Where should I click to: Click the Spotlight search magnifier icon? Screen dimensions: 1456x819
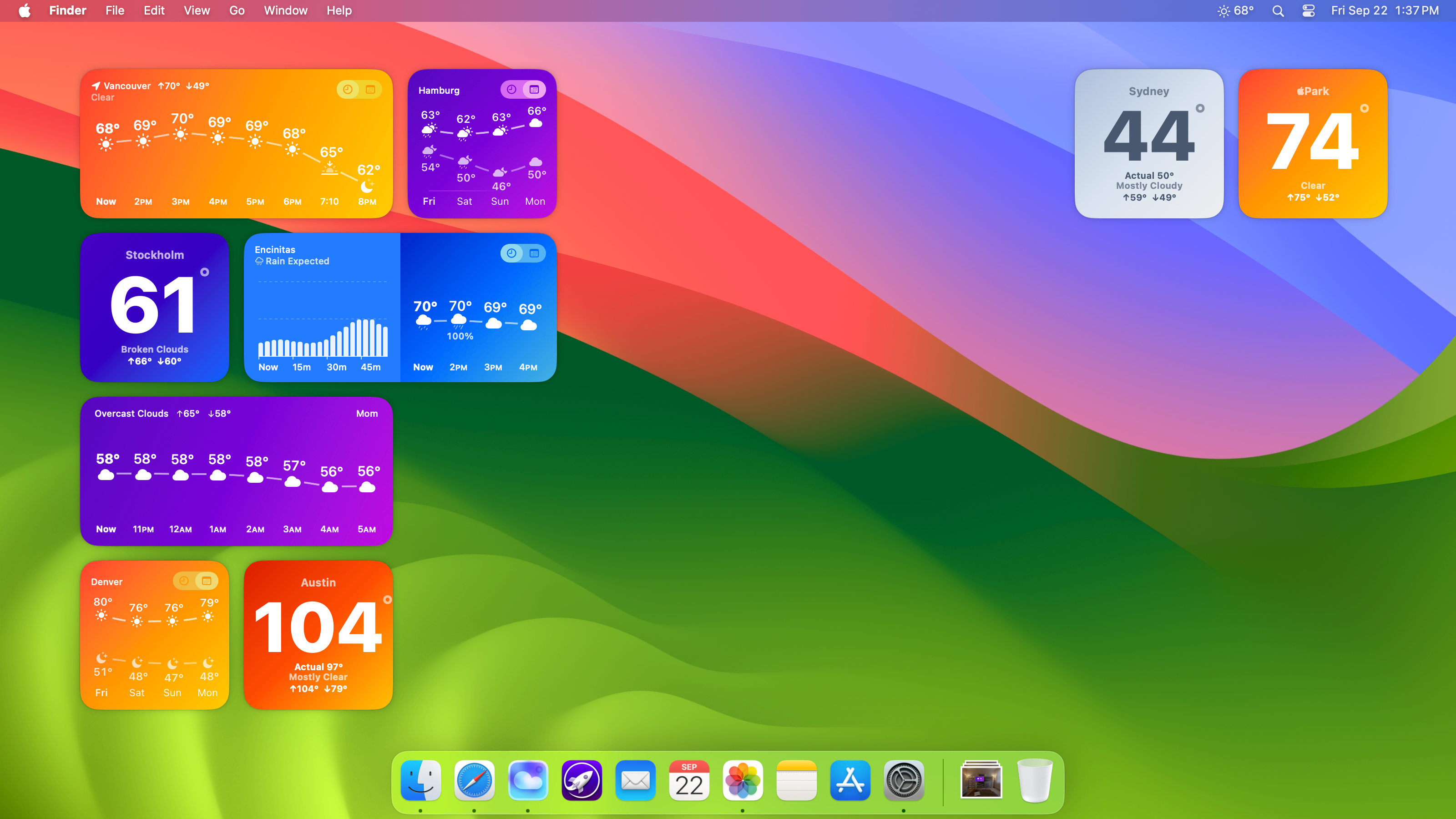click(x=1278, y=11)
